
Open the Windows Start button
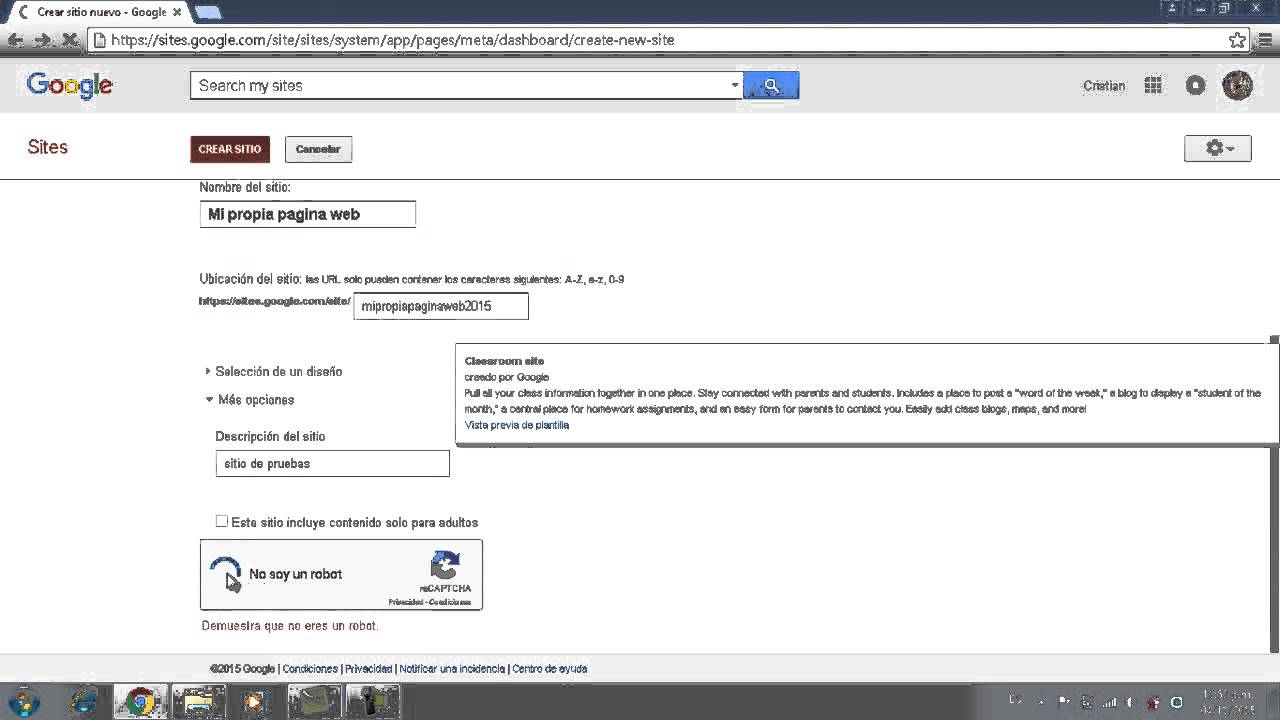click(x=22, y=701)
